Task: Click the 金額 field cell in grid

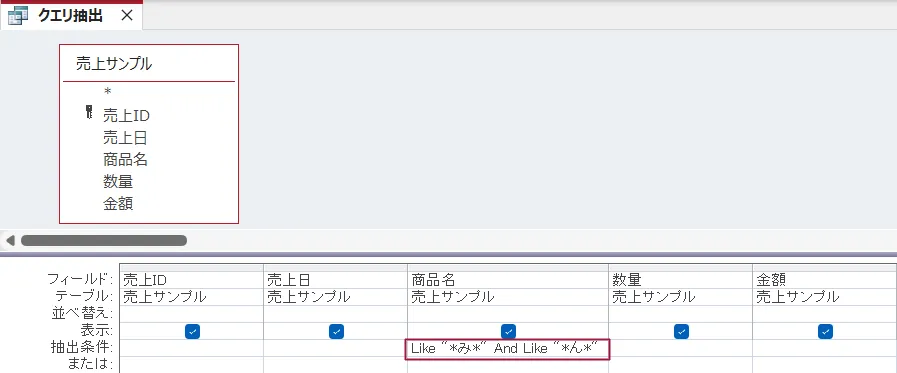Action: pos(824,280)
